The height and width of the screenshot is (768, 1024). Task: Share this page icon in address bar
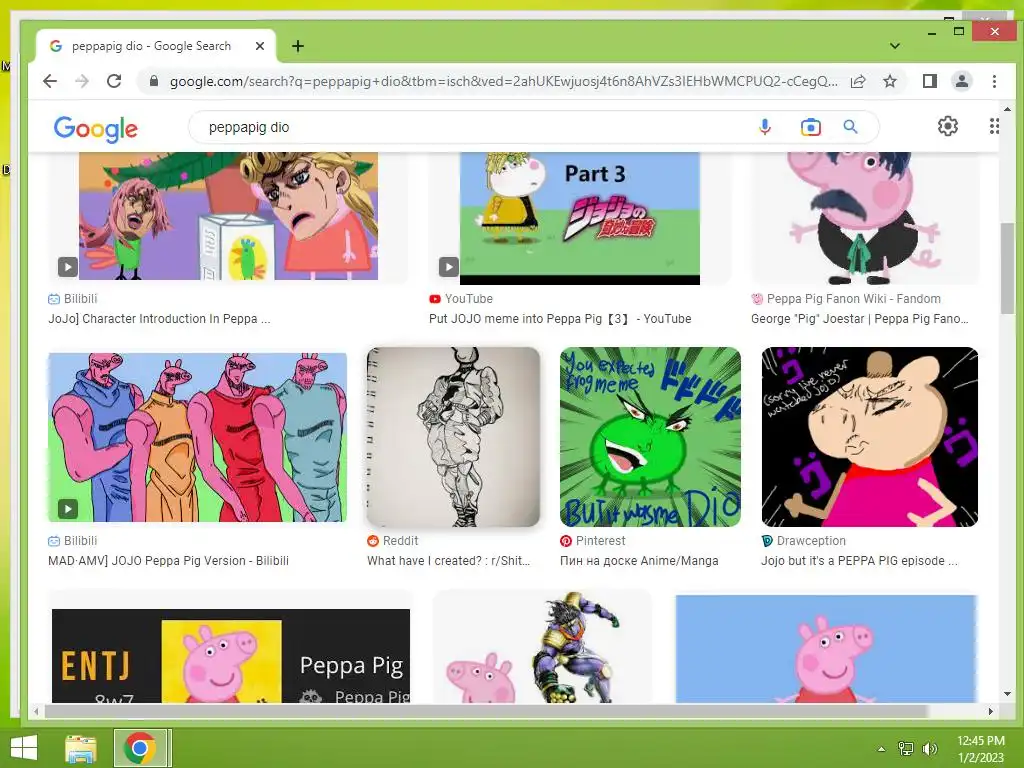pos(858,81)
